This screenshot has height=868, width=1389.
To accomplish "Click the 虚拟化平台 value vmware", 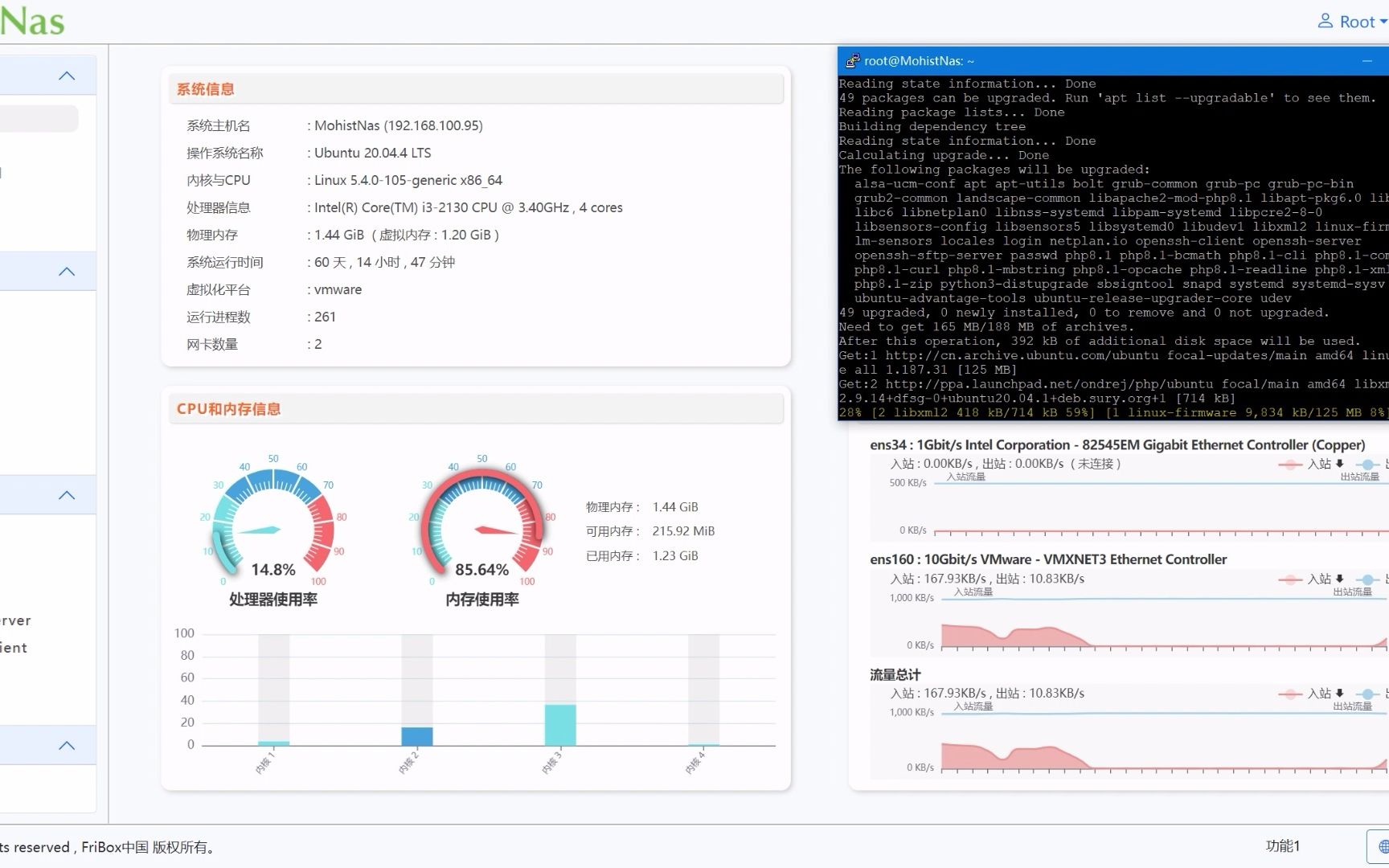I will 338,289.
